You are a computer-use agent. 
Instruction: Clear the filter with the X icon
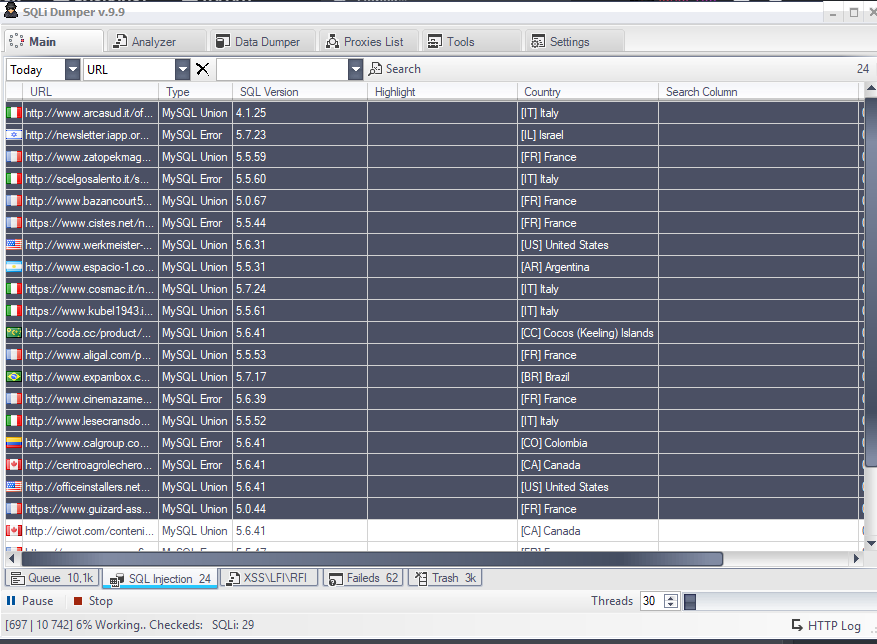(202, 69)
